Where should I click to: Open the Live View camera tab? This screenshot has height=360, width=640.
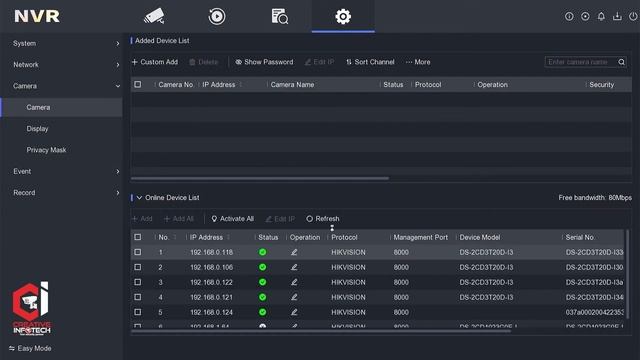tap(154, 16)
